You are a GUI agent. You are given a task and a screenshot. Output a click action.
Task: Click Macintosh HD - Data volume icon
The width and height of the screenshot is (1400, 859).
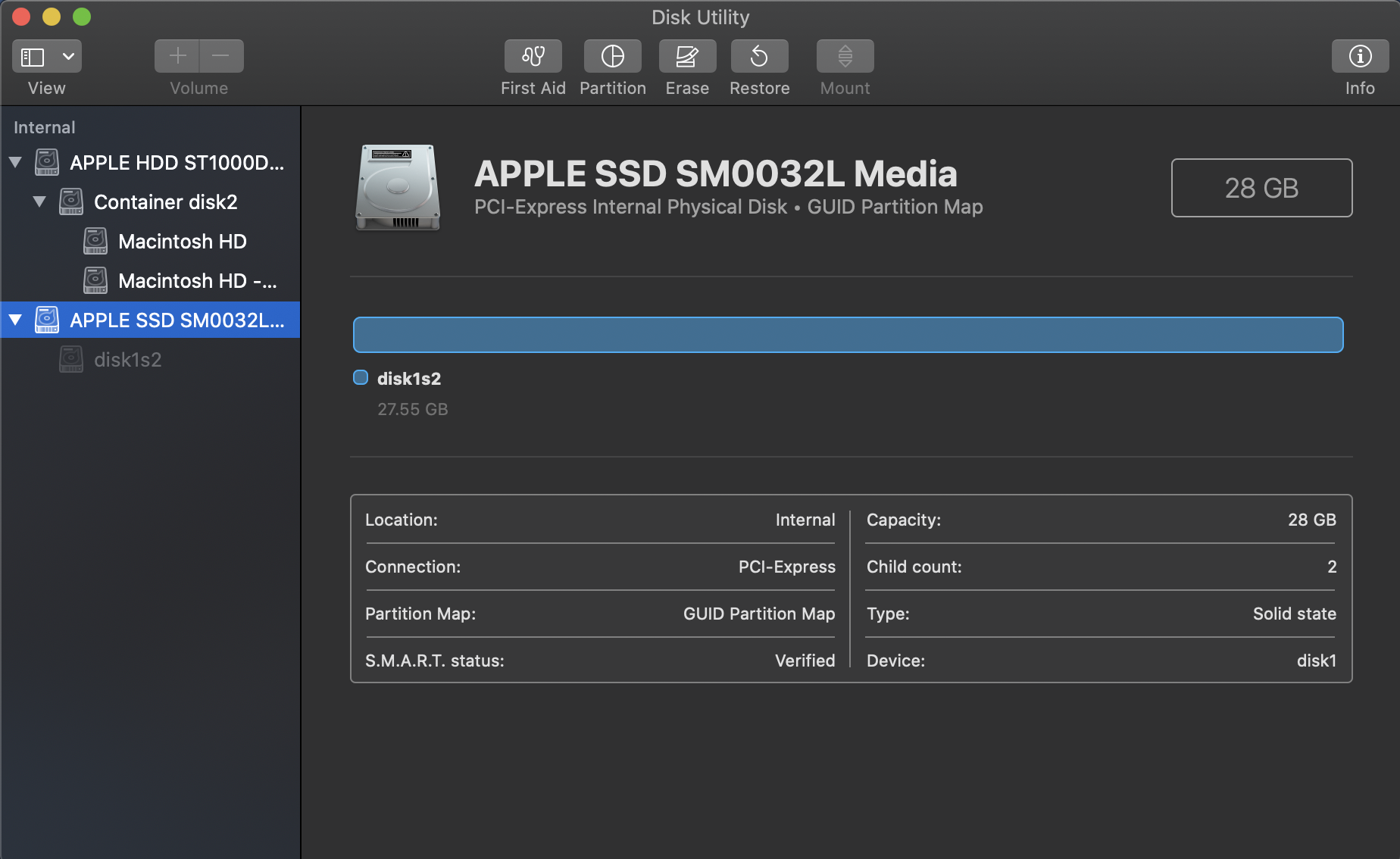click(95, 280)
